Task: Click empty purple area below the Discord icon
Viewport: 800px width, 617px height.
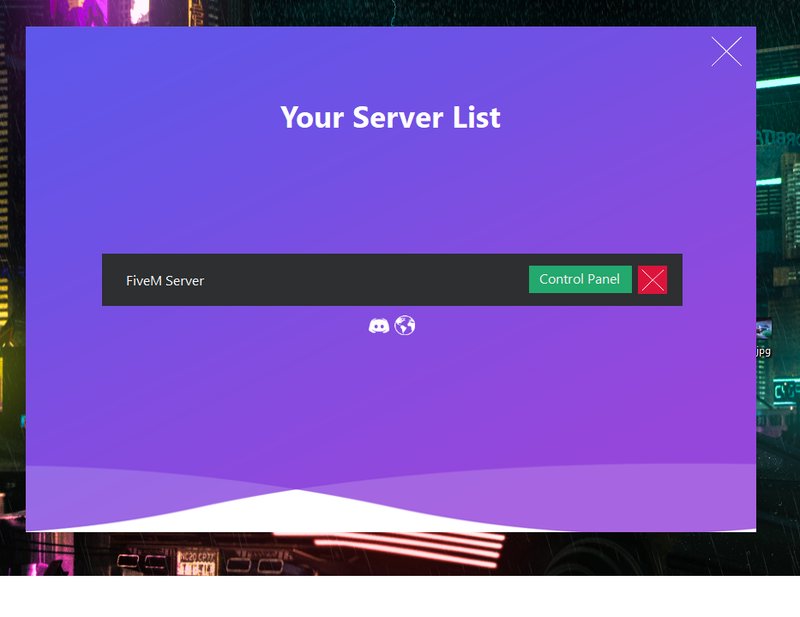Action: coord(390,400)
